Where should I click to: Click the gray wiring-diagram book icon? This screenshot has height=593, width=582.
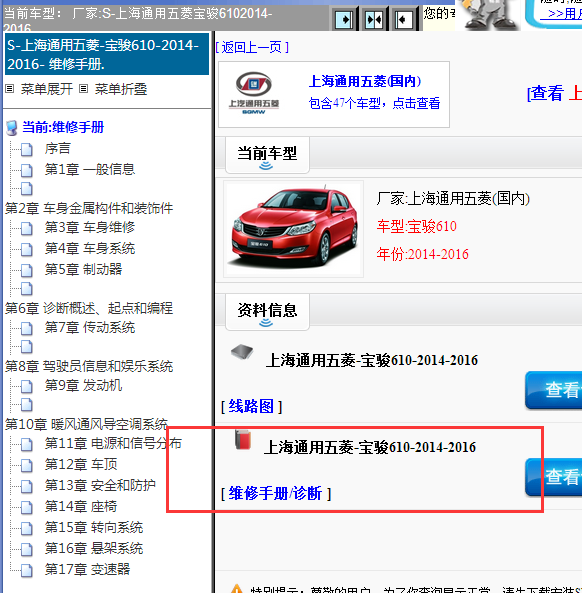point(242,352)
